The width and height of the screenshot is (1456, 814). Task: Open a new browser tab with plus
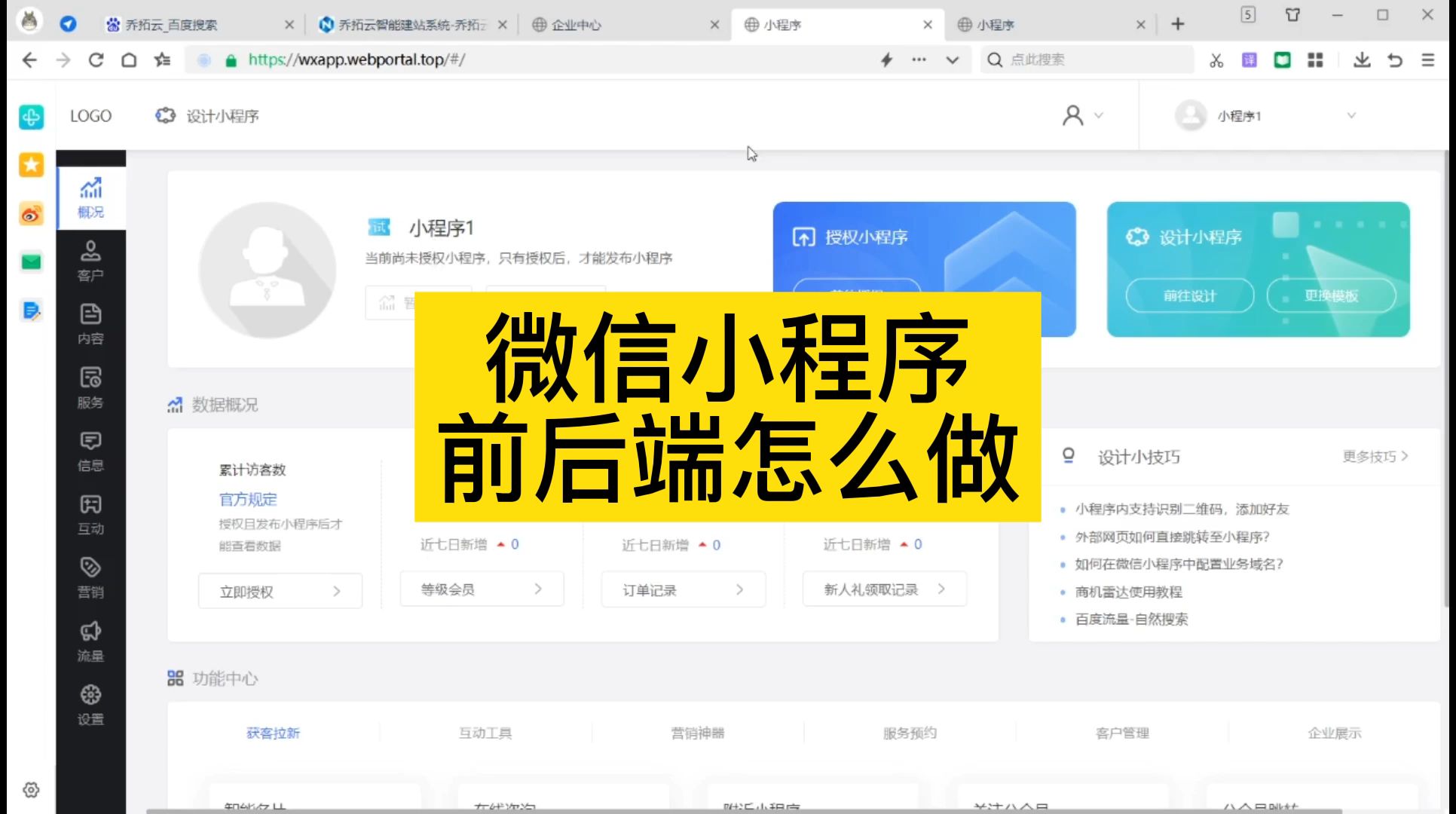pos(1178,25)
